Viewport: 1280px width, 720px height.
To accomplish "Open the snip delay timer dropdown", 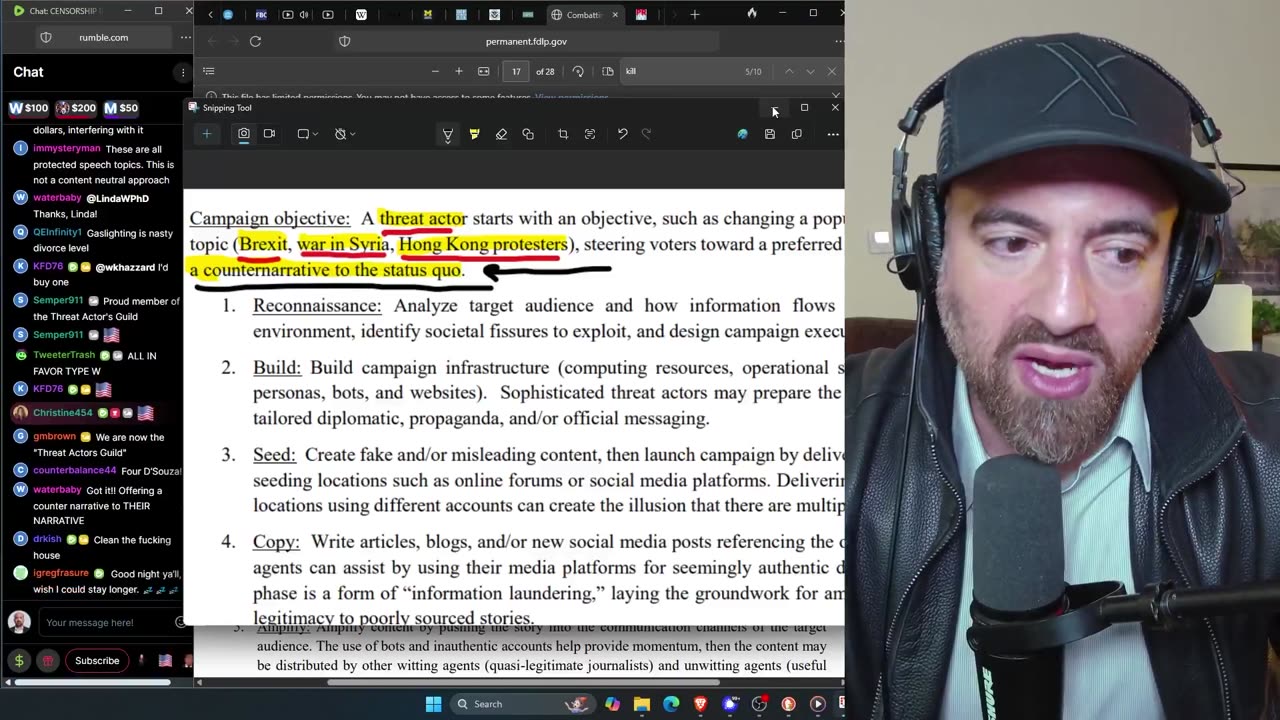I will [344, 134].
